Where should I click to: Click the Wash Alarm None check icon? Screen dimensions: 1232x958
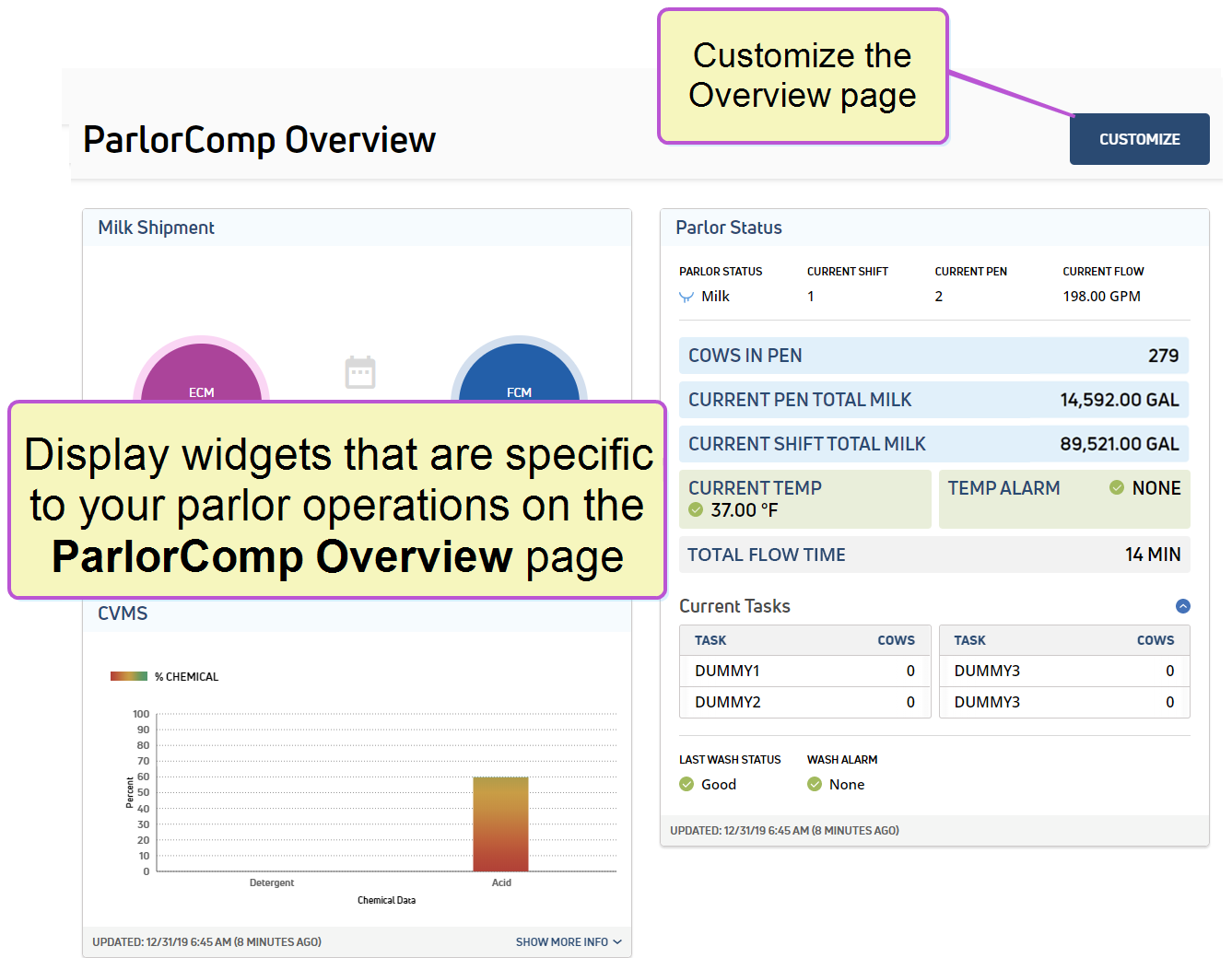[815, 784]
